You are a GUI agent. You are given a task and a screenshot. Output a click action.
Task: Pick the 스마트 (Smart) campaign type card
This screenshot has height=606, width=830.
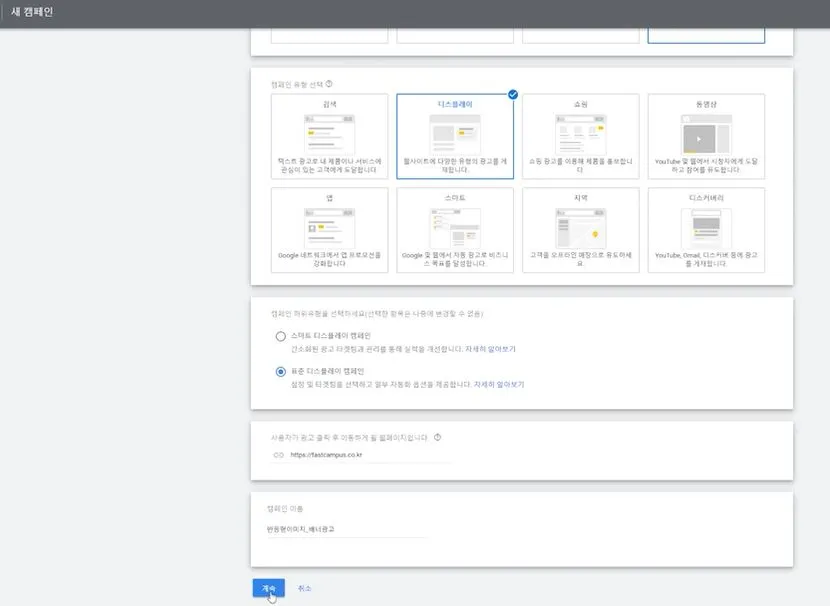pos(455,230)
